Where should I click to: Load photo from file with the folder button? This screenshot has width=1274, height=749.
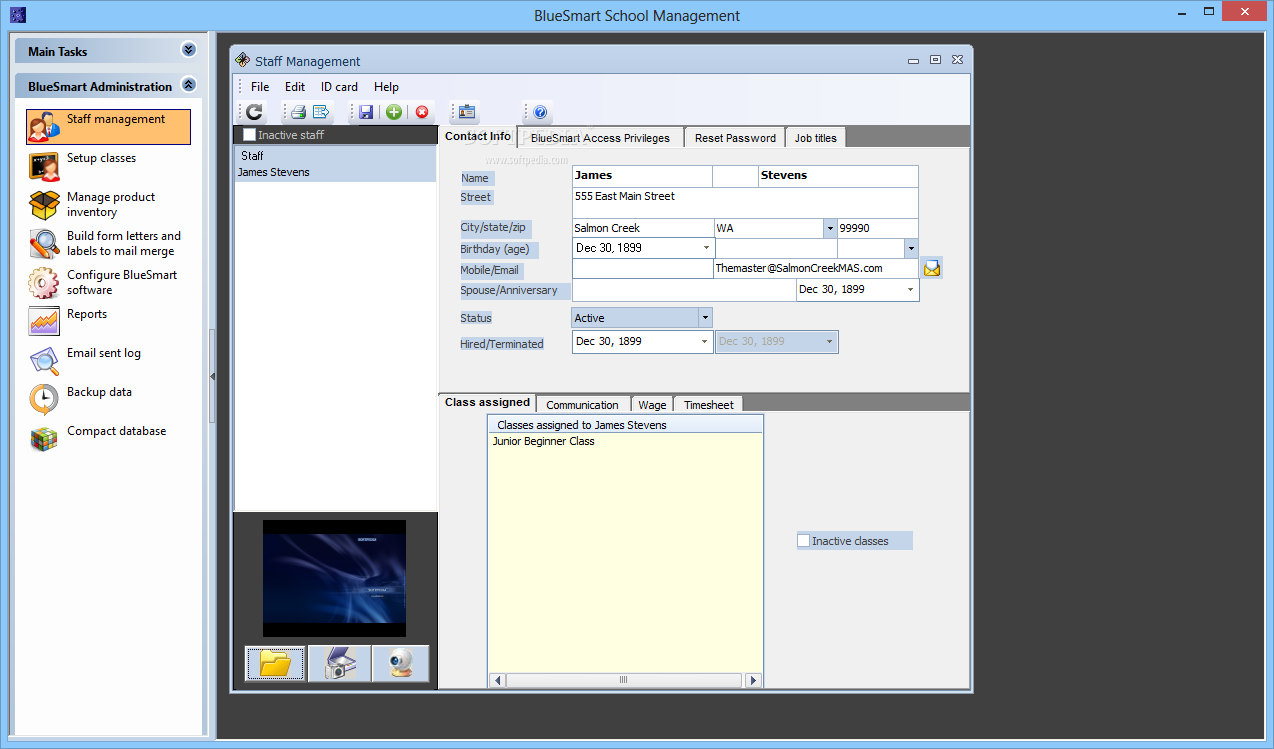275,663
